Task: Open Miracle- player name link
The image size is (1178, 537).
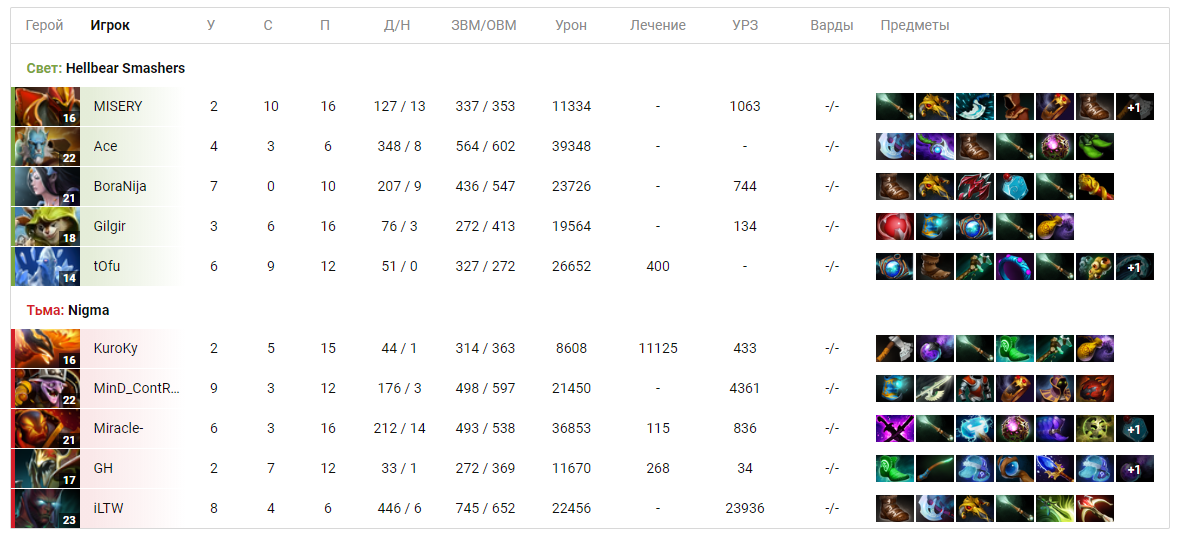Action: (x=119, y=428)
